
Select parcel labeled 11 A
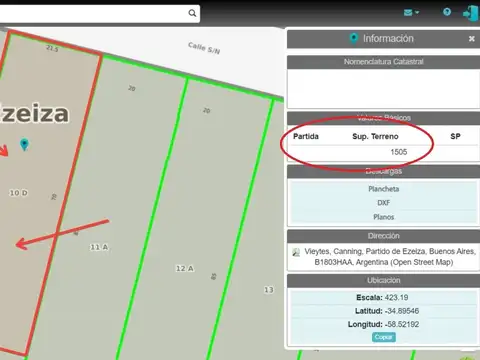(x=99, y=247)
